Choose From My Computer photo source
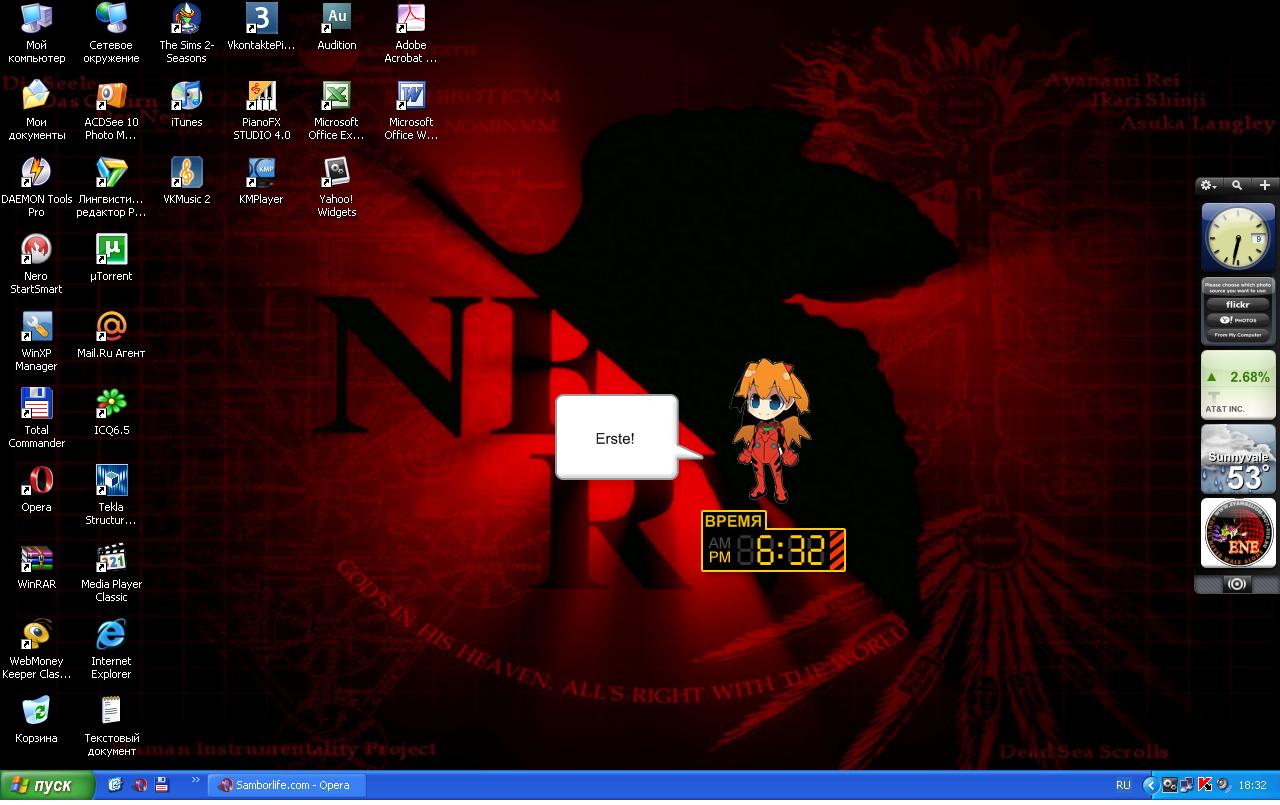The height and width of the screenshot is (805, 1280). pyautogui.click(x=1238, y=335)
